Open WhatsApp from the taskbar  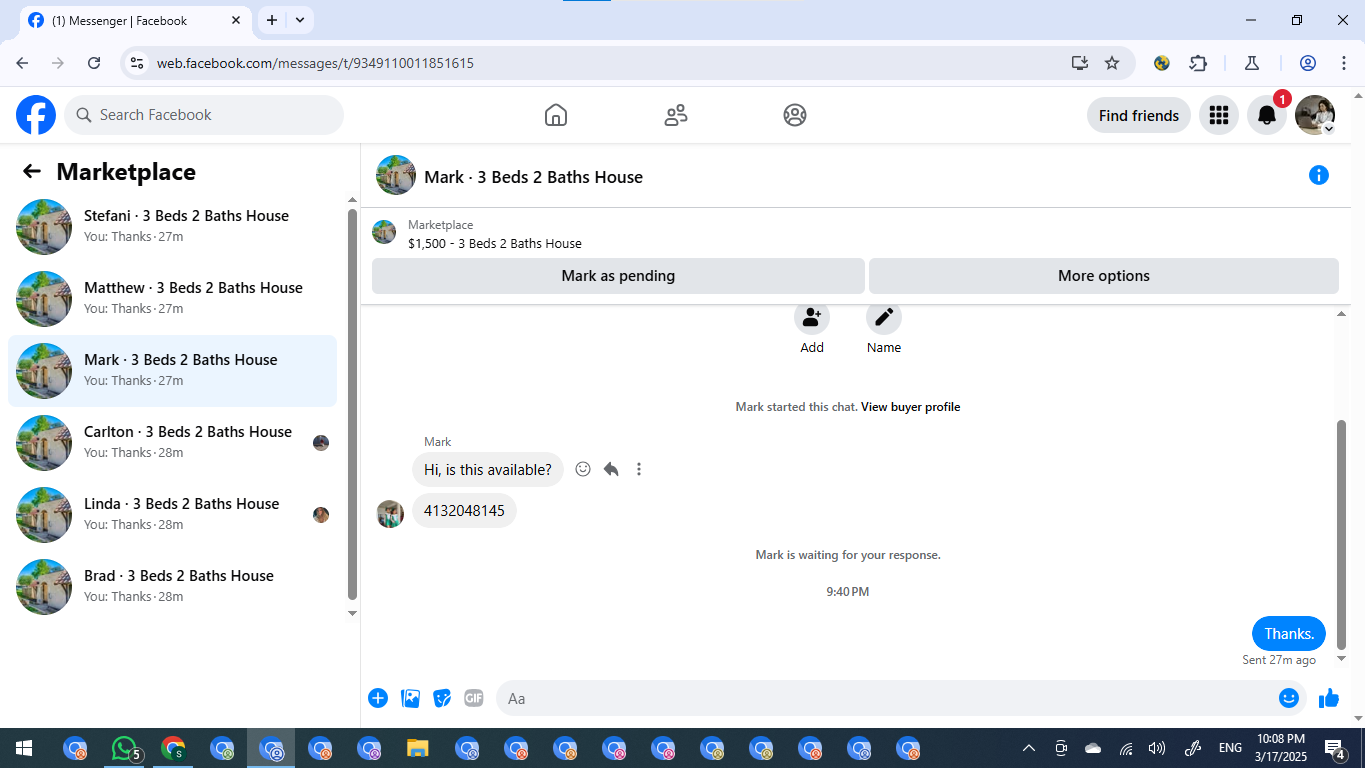pyautogui.click(x=125, y=748)
